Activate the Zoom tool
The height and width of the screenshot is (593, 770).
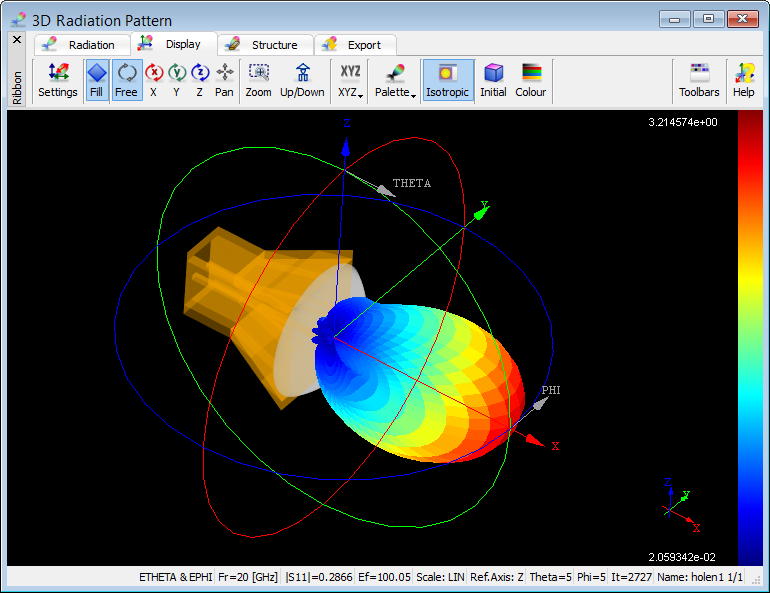258,80
